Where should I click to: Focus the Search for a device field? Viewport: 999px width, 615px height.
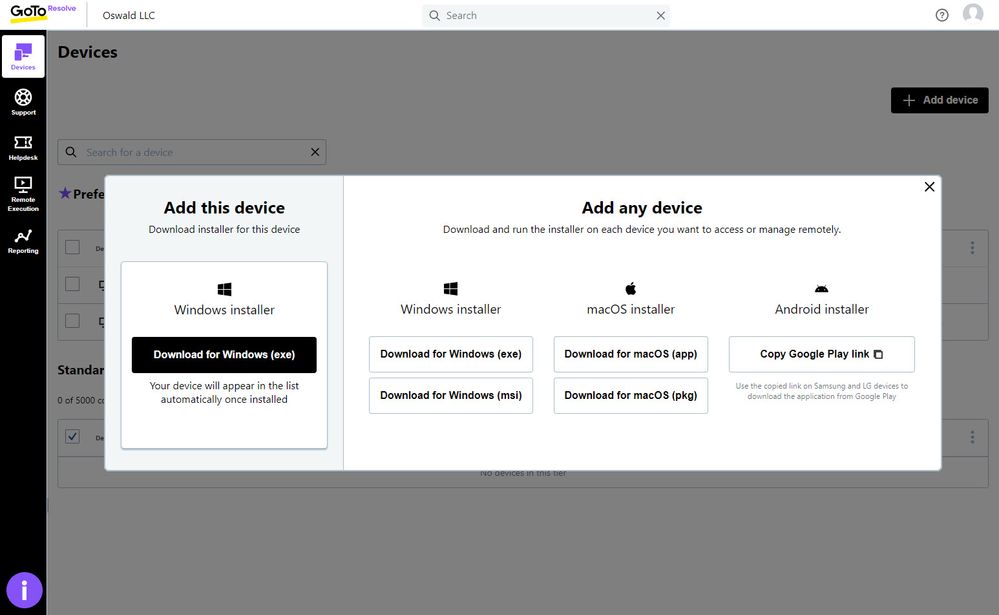(192, 152)
